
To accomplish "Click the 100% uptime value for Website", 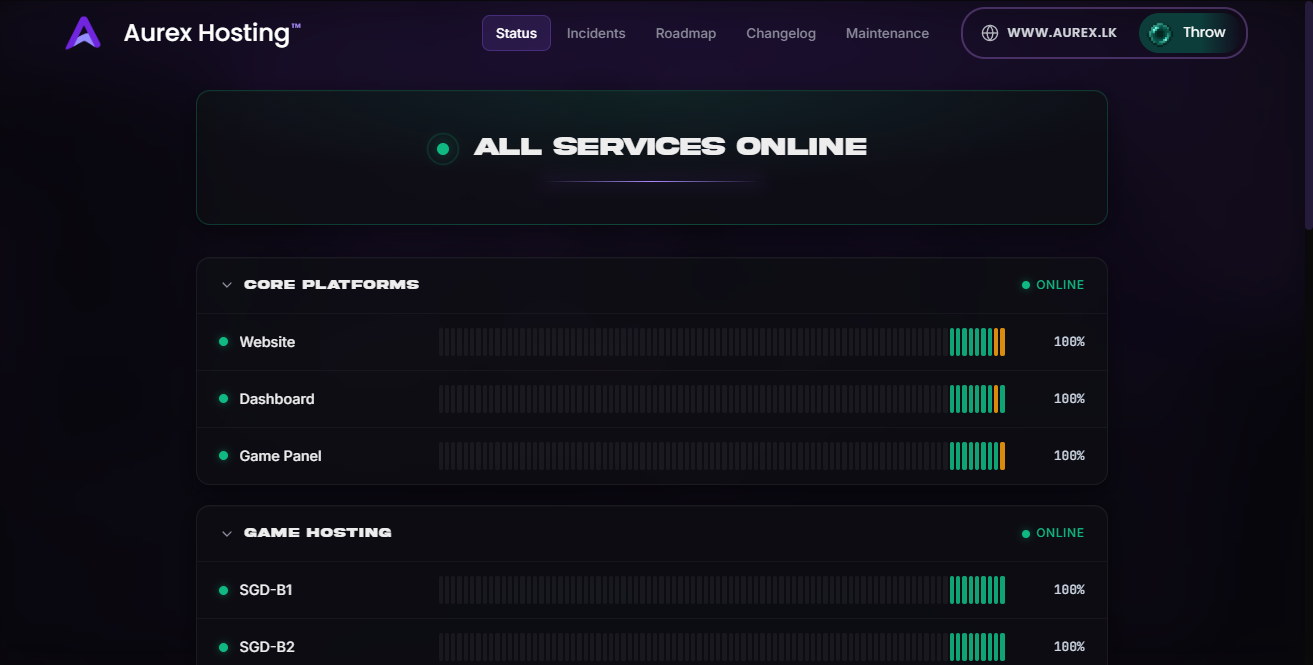I will 1069,342.
